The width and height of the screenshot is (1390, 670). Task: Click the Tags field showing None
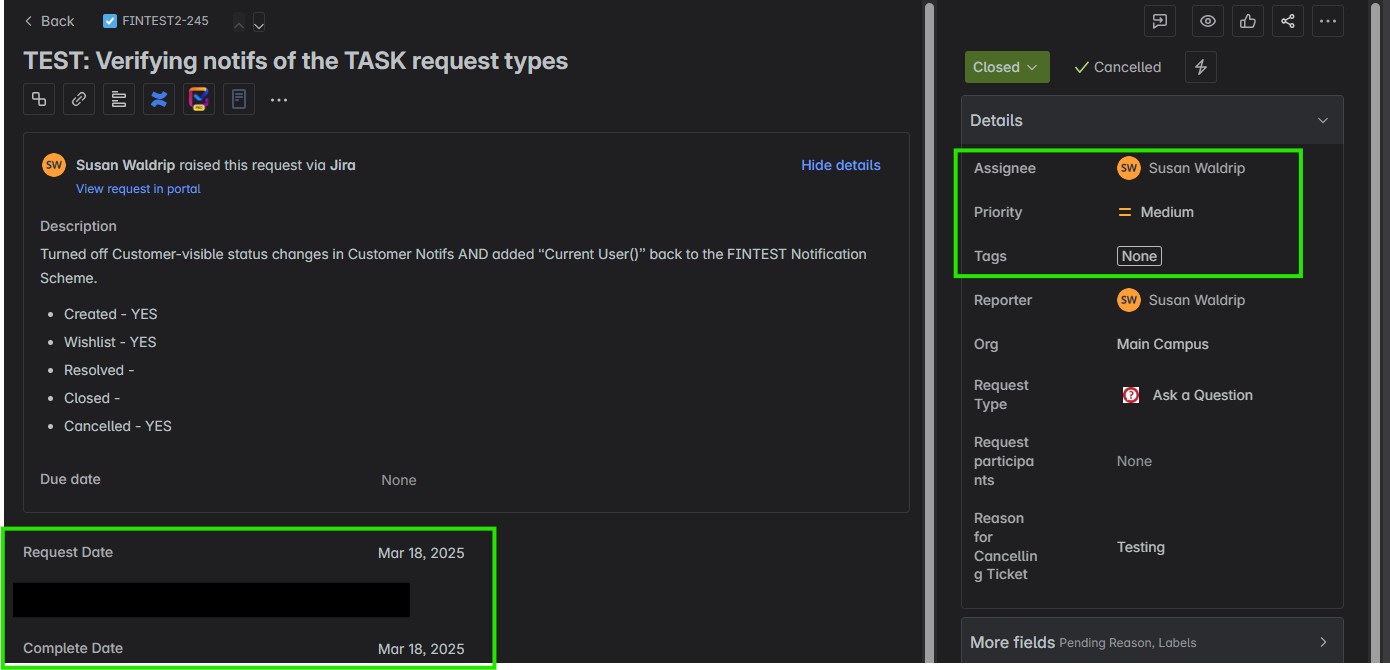[x=1139, y=256]
